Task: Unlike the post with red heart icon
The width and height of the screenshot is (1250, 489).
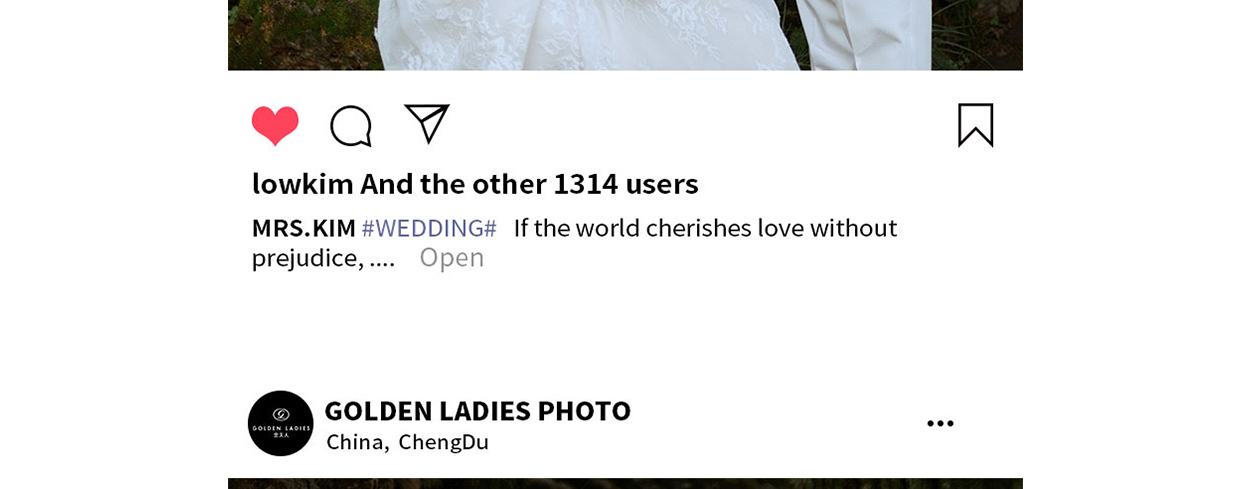Action: pos(275,126)
